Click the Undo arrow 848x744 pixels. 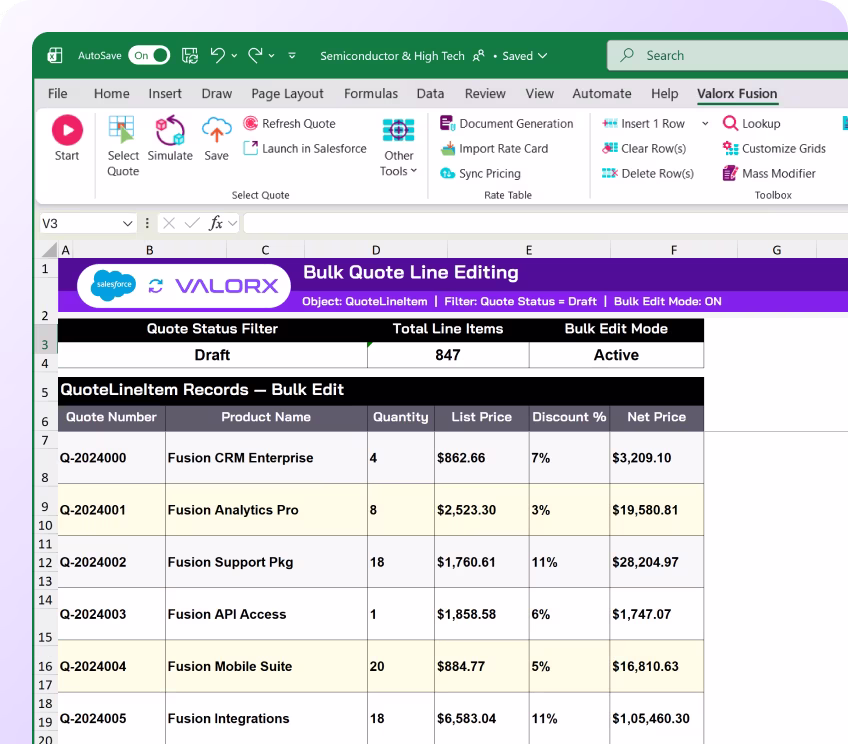click(x=217, y=55)
